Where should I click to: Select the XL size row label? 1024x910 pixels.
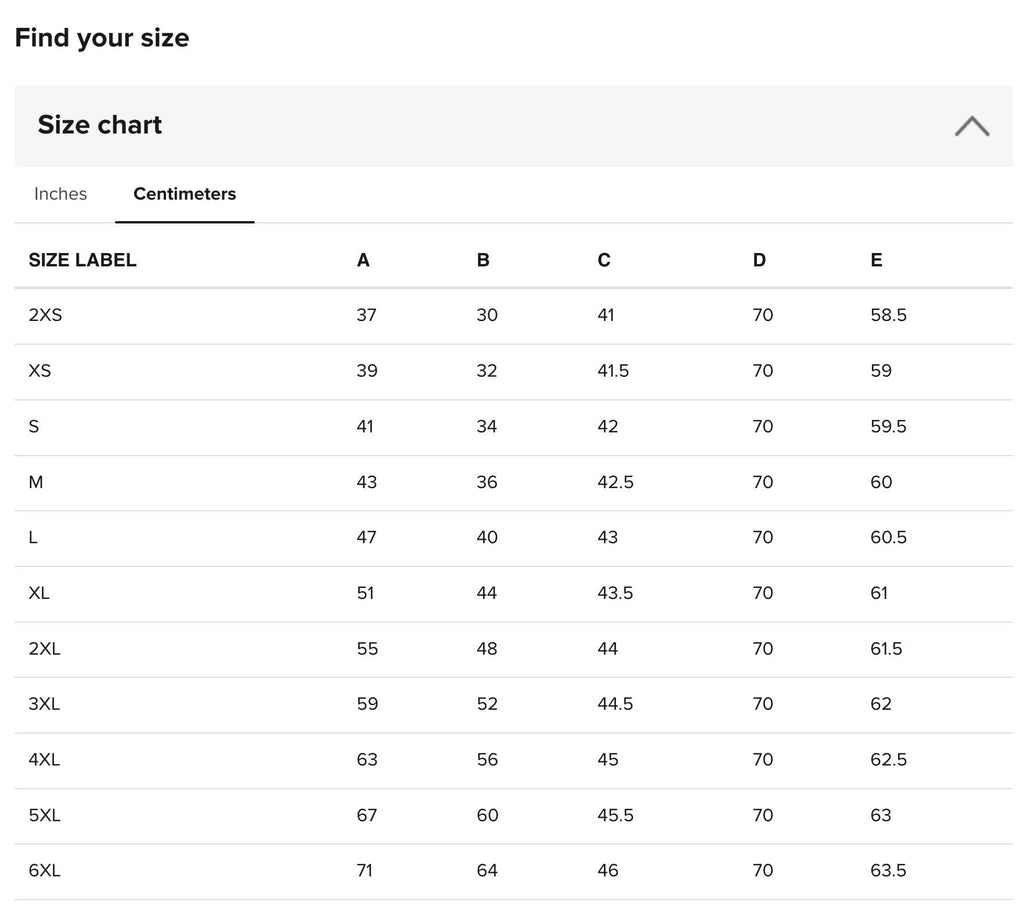[39, 593]
